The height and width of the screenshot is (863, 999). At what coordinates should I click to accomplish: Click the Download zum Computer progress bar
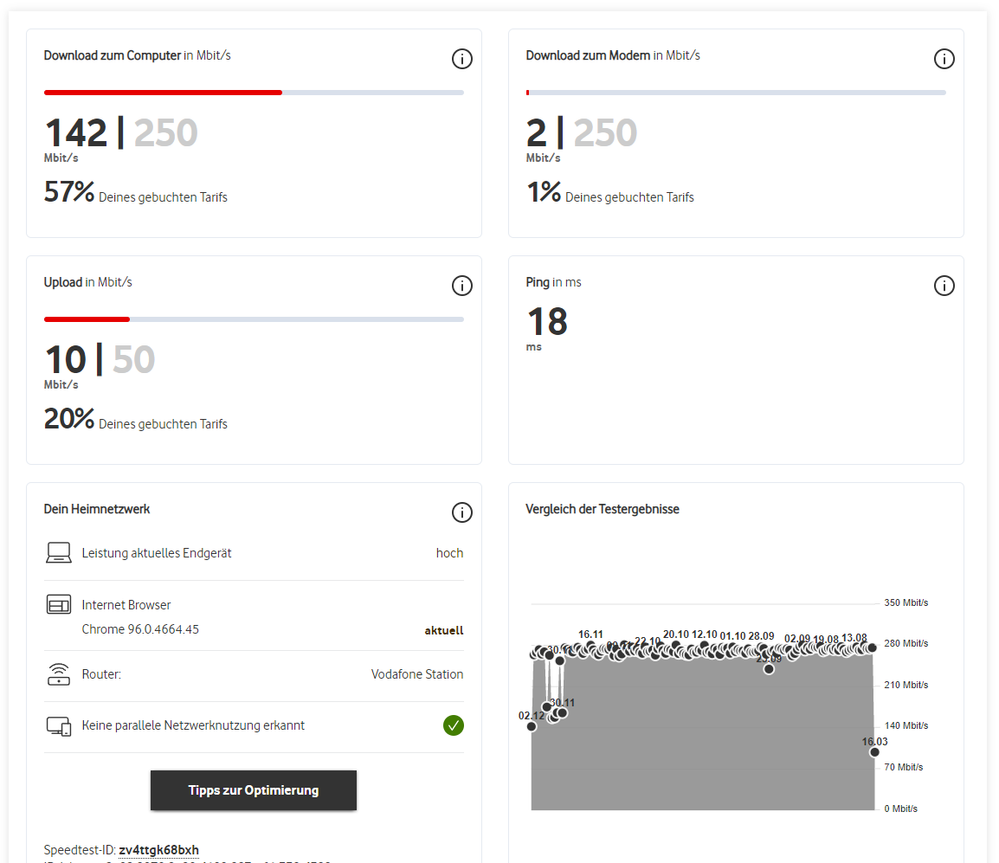click(254, 92)
